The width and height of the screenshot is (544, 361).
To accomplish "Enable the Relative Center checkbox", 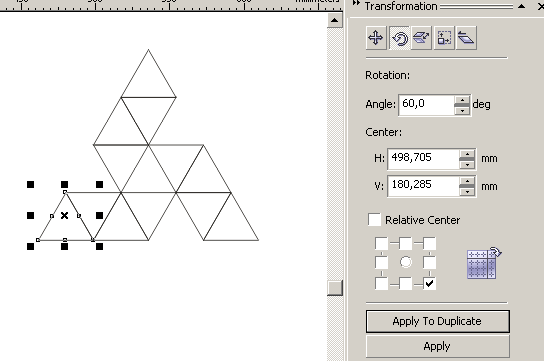I will tap(374, 220).
